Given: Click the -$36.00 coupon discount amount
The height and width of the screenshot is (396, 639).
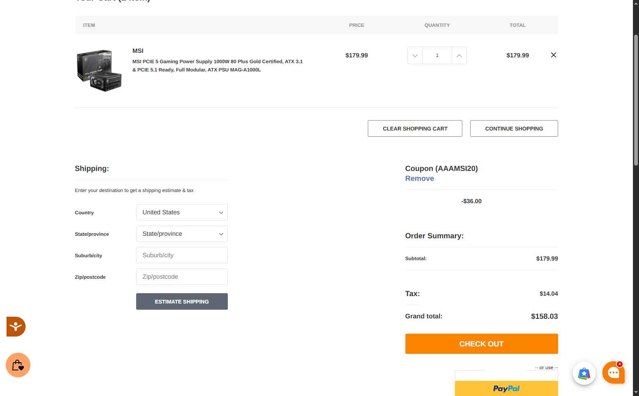Looking at the screenshot, I should (472, 201).
